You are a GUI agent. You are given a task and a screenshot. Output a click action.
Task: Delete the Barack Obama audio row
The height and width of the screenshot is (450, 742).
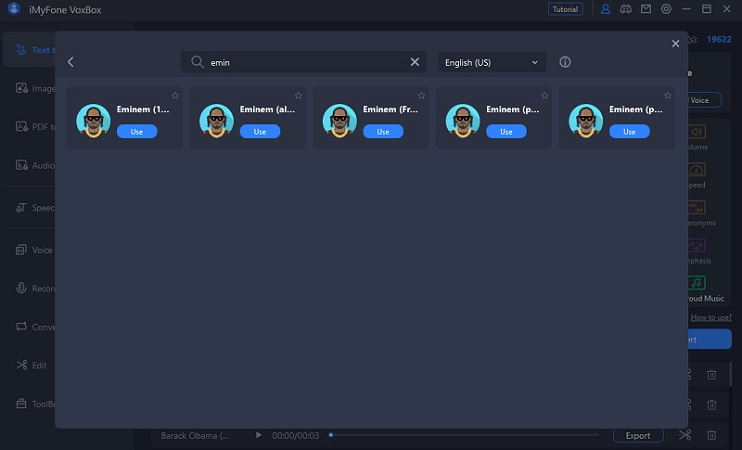coord(711,435)
